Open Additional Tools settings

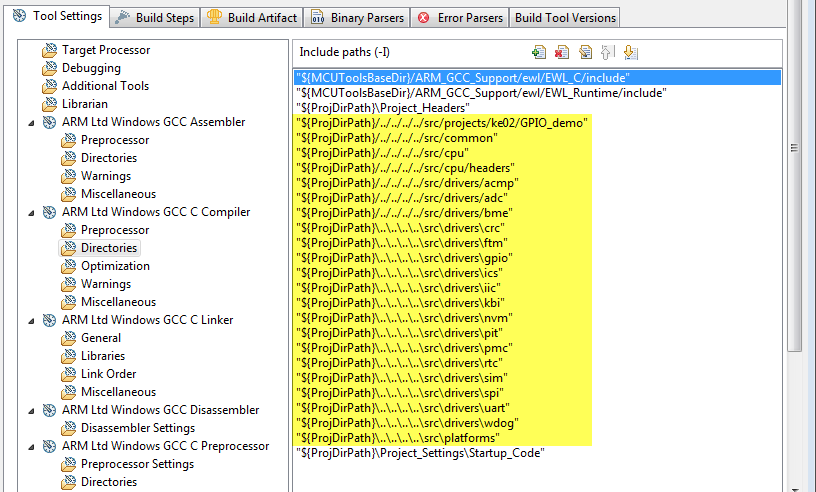[x=105, y=86]
